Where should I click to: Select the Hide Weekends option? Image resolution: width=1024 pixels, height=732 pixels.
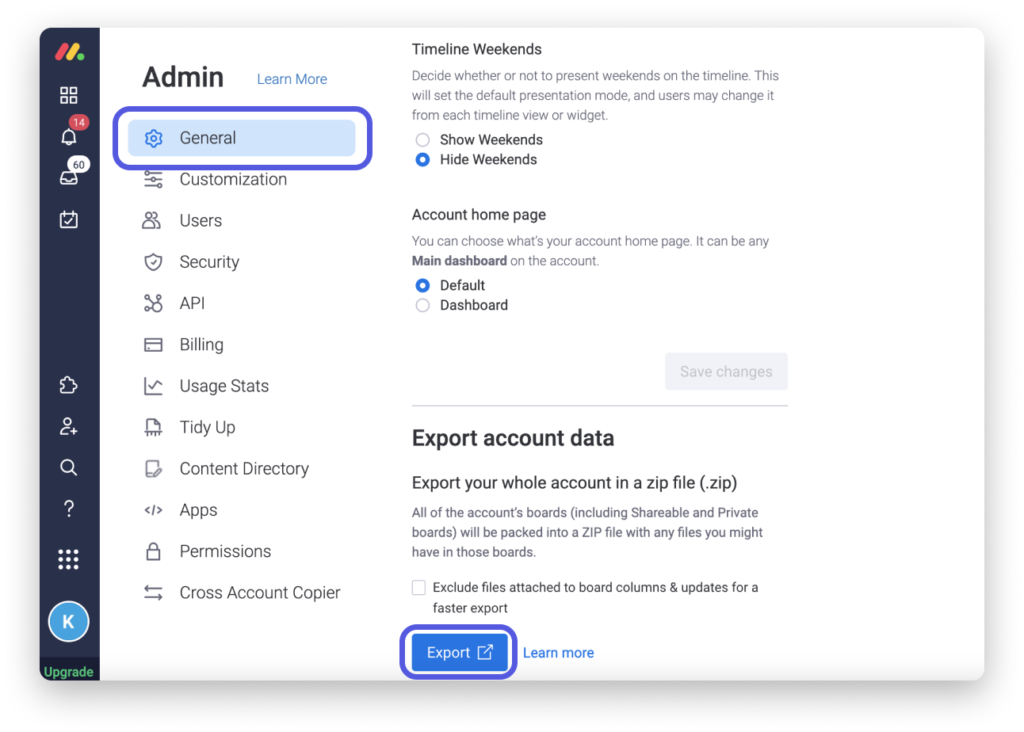(x=422, y=160)
